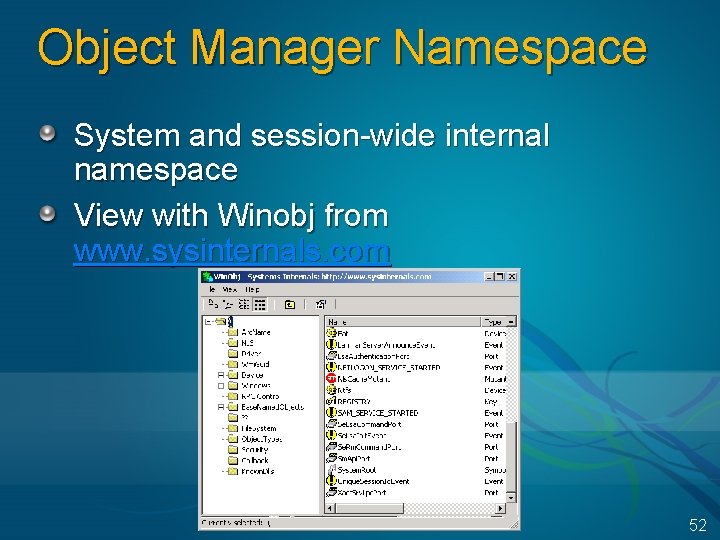Select the Windows folder in tree
Screen dimensions: 720x540
click(x=256, y=386)
